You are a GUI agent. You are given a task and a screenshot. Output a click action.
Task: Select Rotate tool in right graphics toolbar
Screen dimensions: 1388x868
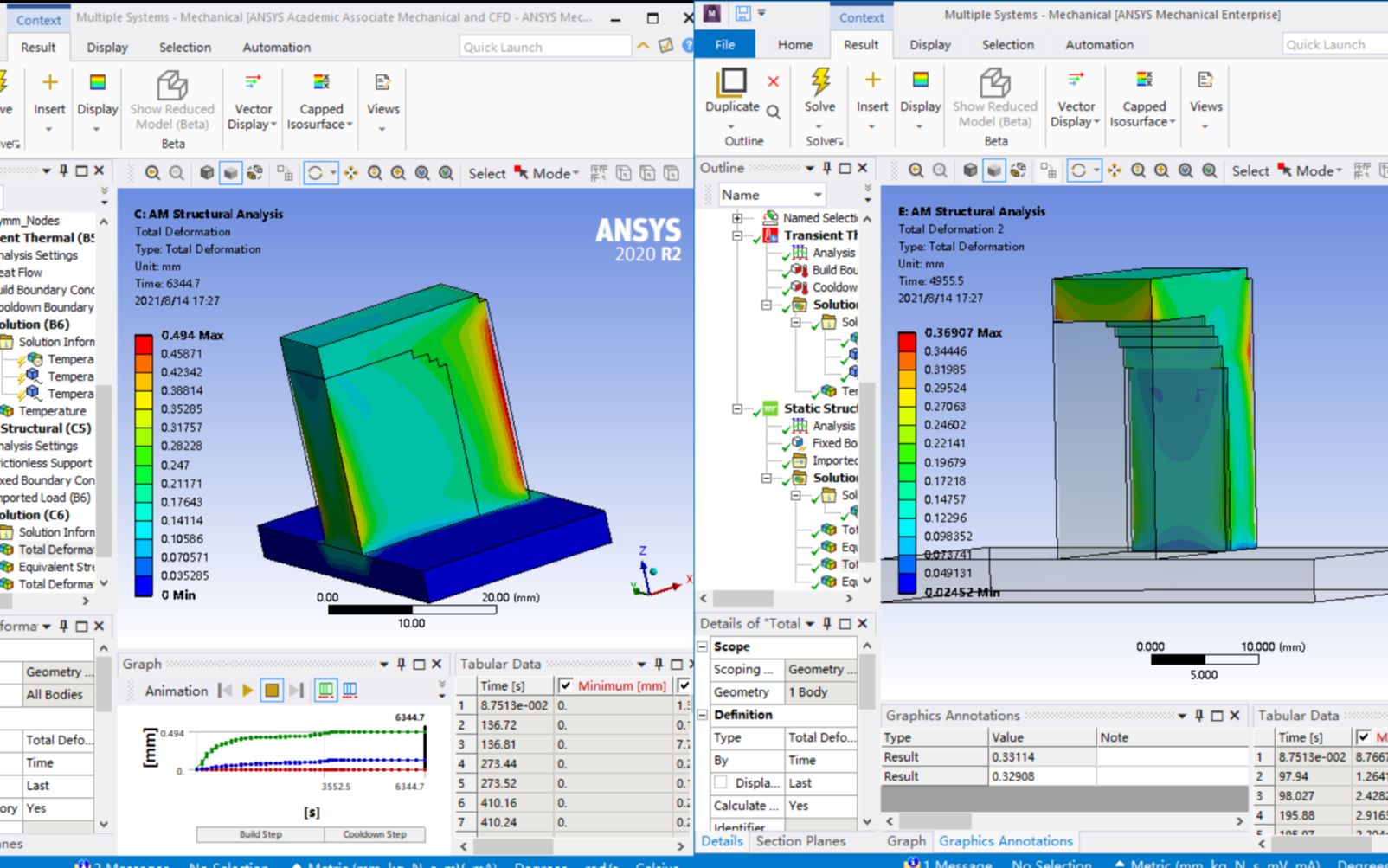pyautogui.click(x=1078, y=170)
